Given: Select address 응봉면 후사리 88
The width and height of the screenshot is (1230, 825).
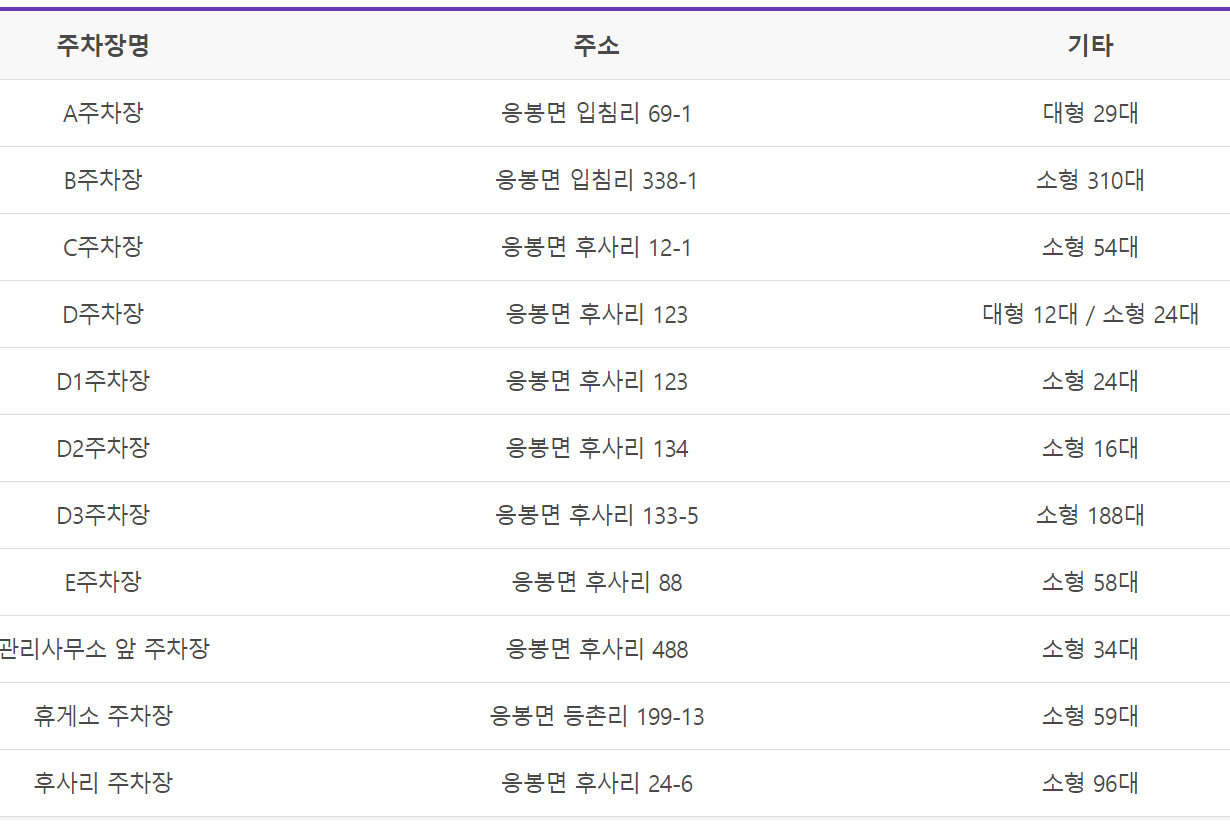Looking at the screenshot, I should (x=596, y=582).
